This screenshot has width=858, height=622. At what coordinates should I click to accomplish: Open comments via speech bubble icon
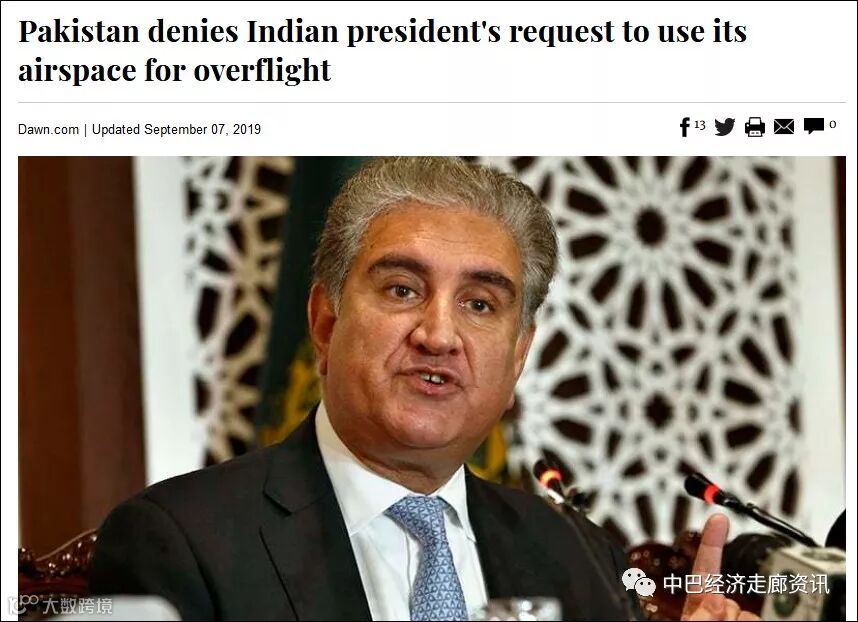pyautogui.click(x=814, y=126)
